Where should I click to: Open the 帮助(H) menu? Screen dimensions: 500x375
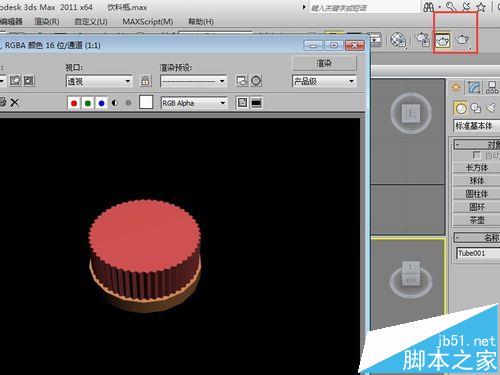click(201, 22)
